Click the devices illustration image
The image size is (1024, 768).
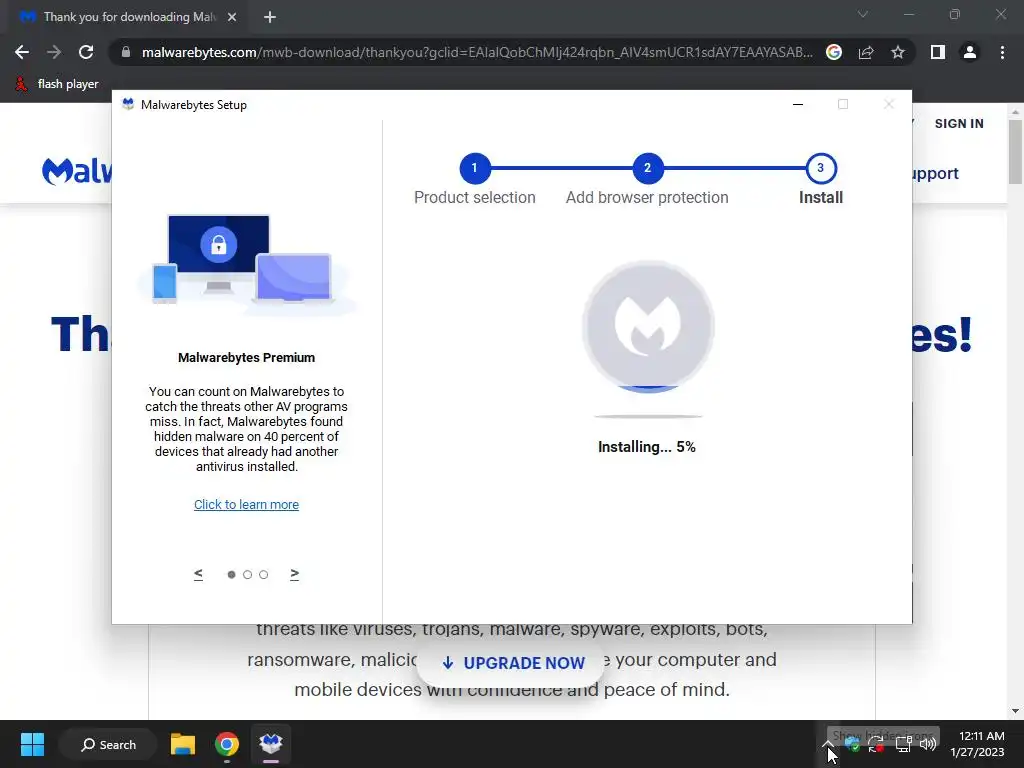pyautogui.click(x=246, y=264)
